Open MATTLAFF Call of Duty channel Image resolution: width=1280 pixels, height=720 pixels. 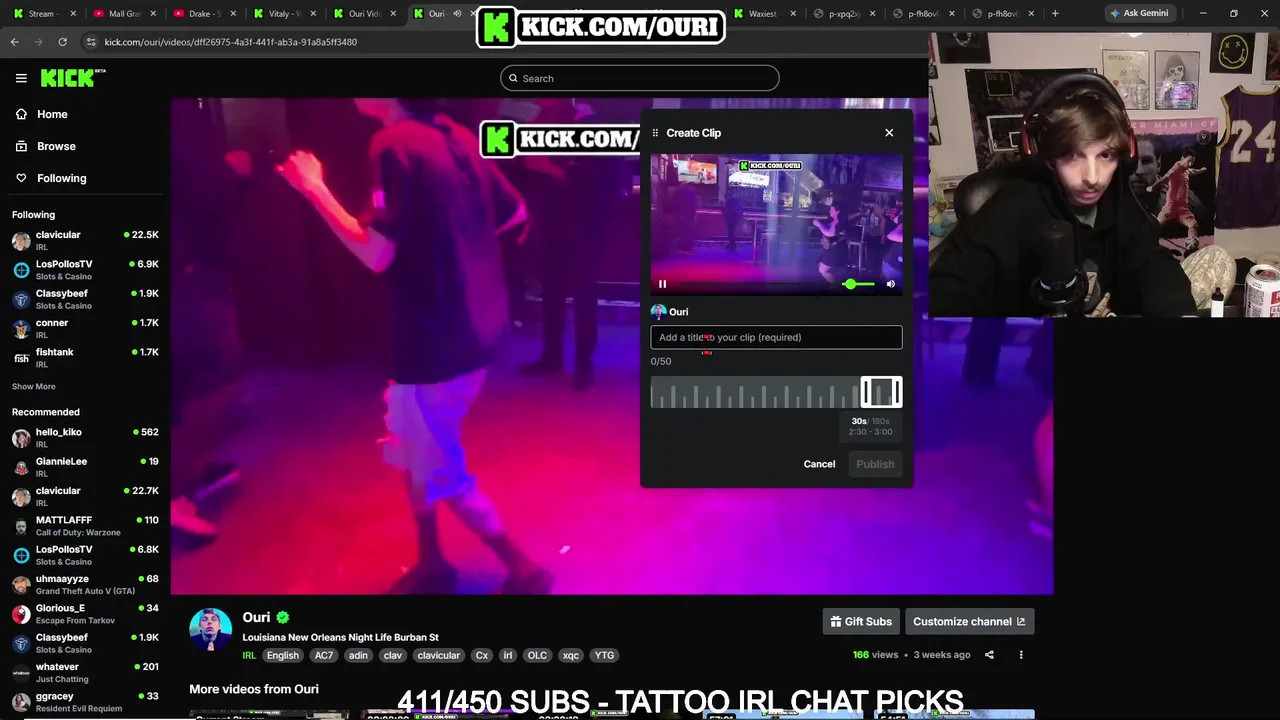(x=85, y=526)
